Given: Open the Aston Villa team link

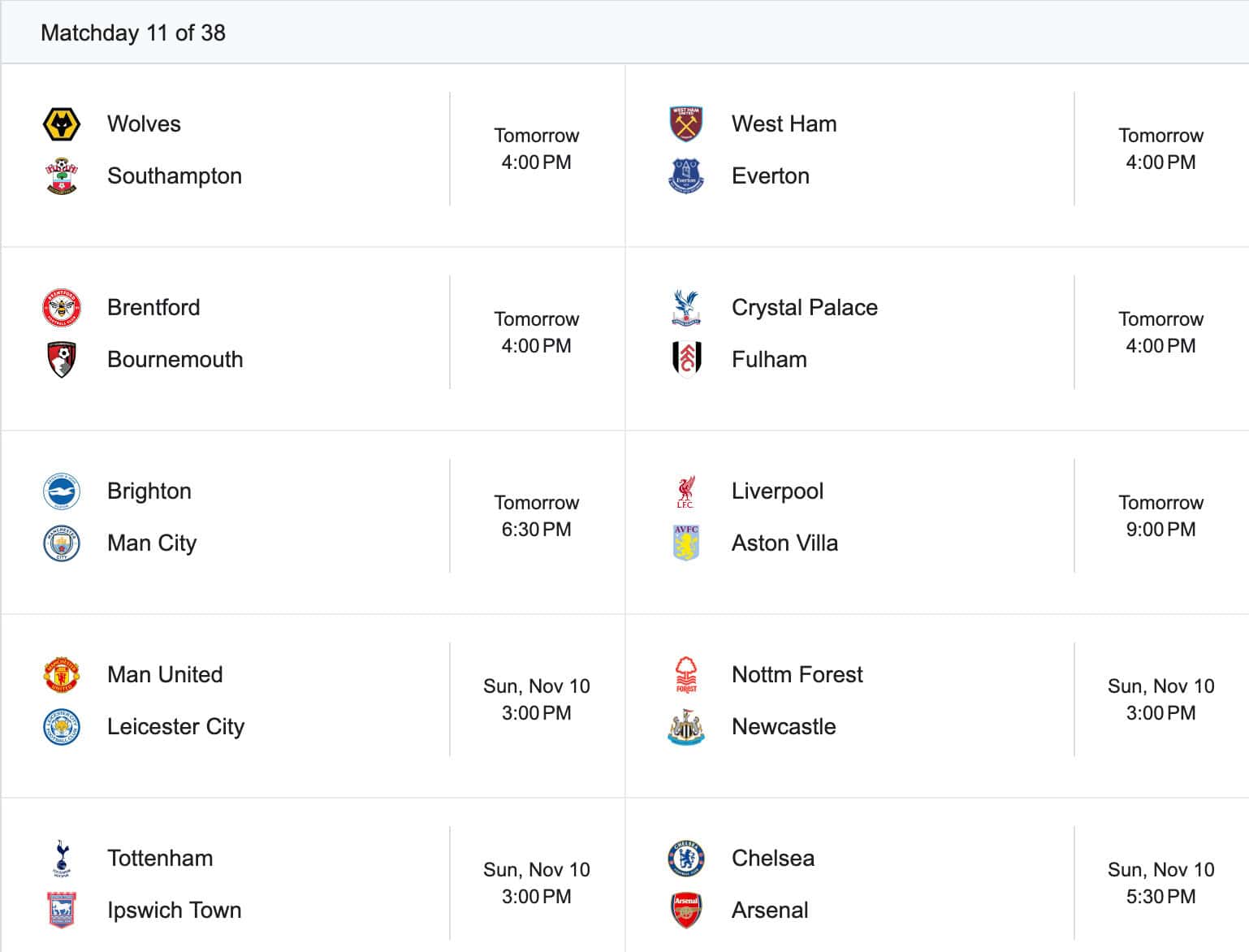Looking at the screenshot, I should pyautogui.click(x=784, y=543).
